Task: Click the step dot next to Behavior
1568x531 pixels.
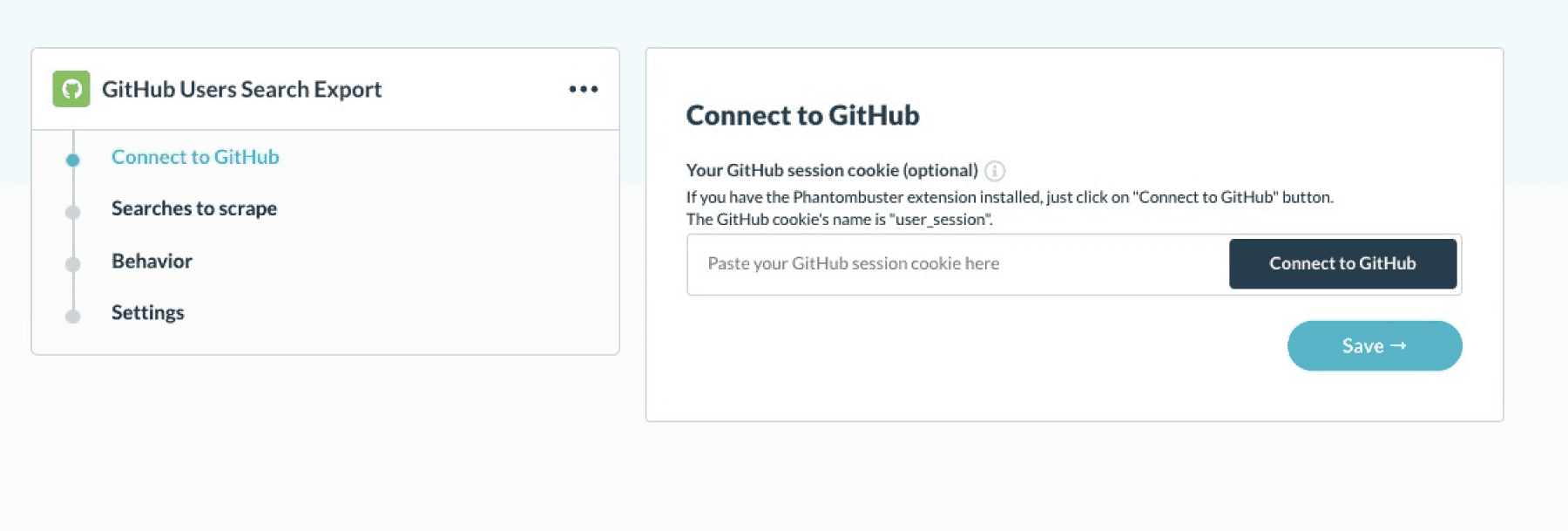Action: click(x=73, y=263)
